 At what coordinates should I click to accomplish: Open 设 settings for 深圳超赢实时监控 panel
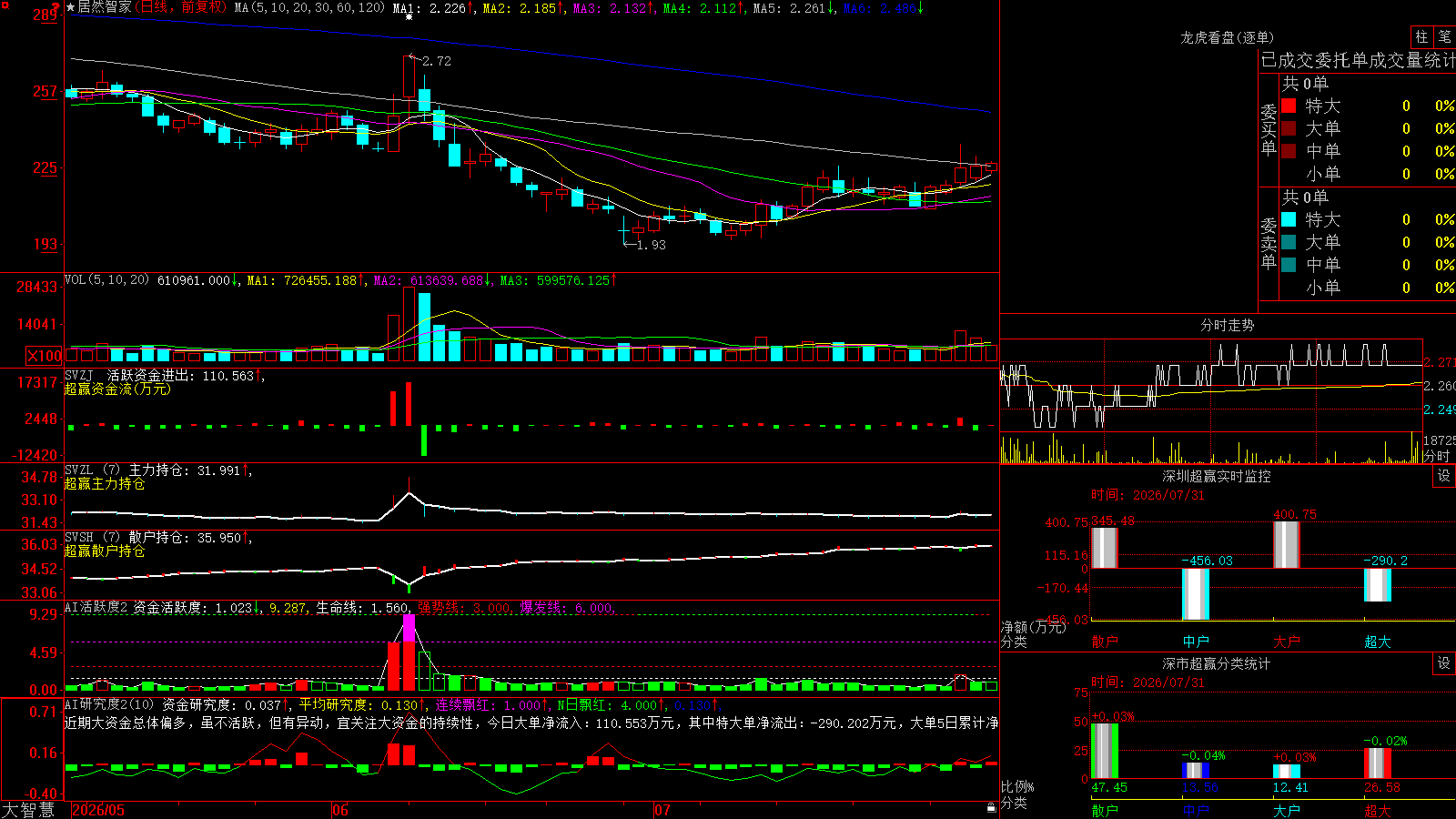click(1444, 476)
